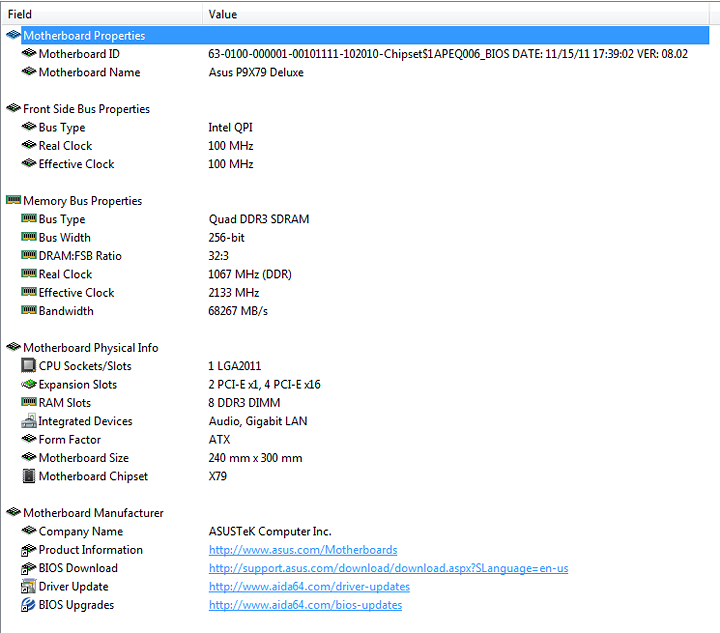Open the aida64.com driver-updates link

click(309, 586)
